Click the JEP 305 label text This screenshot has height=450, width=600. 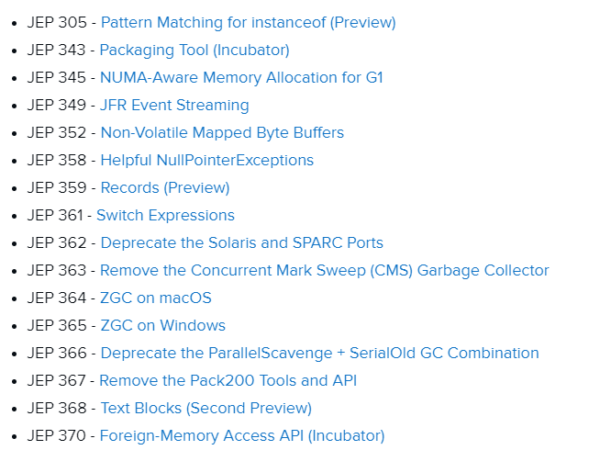(x=57, y=23)
